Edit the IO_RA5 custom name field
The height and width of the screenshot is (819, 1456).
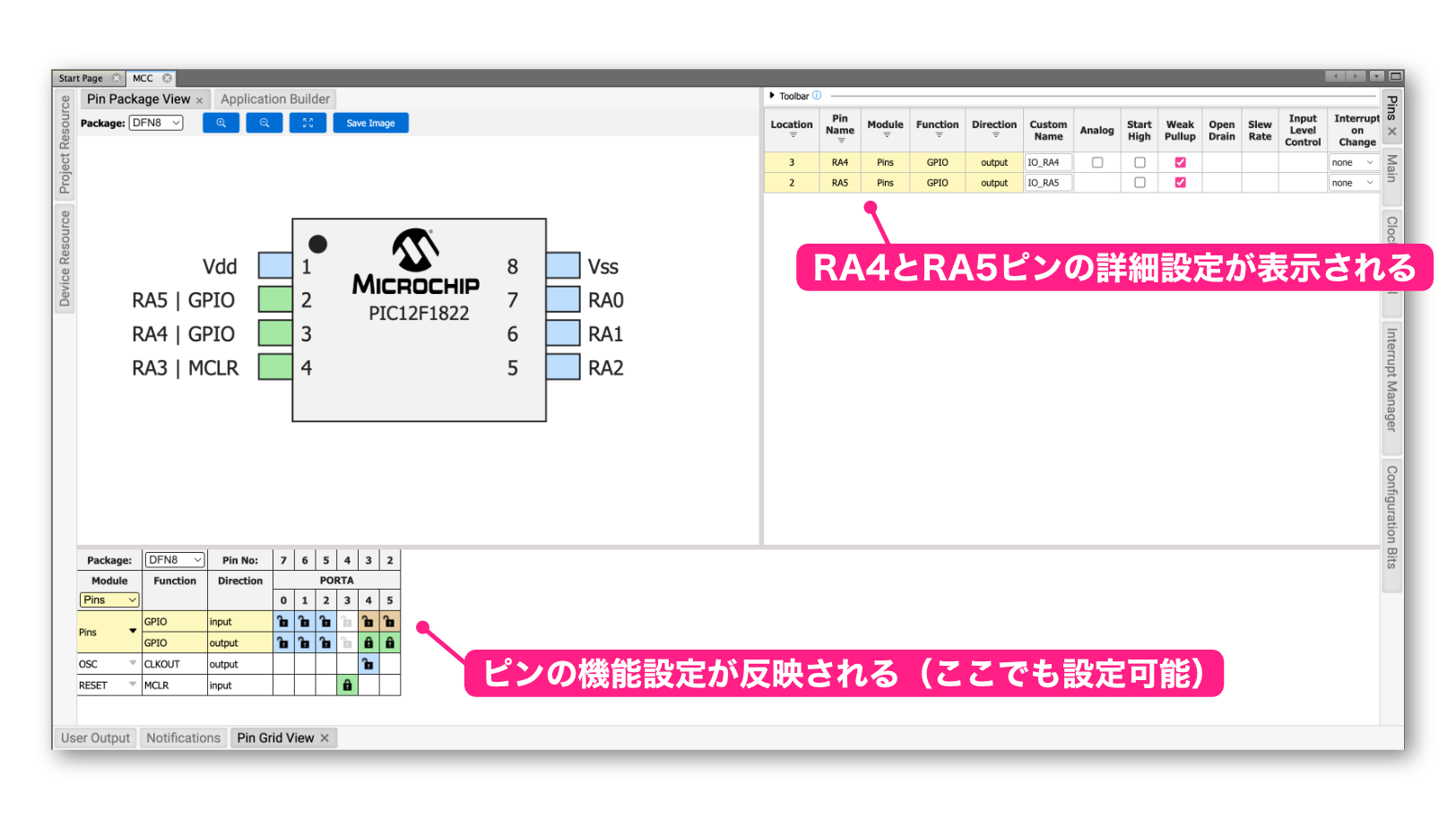(1048, 183)
